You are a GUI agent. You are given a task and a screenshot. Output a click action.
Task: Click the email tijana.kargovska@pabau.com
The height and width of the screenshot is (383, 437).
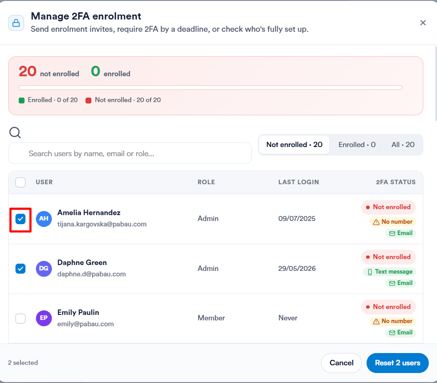coord(102,224)
